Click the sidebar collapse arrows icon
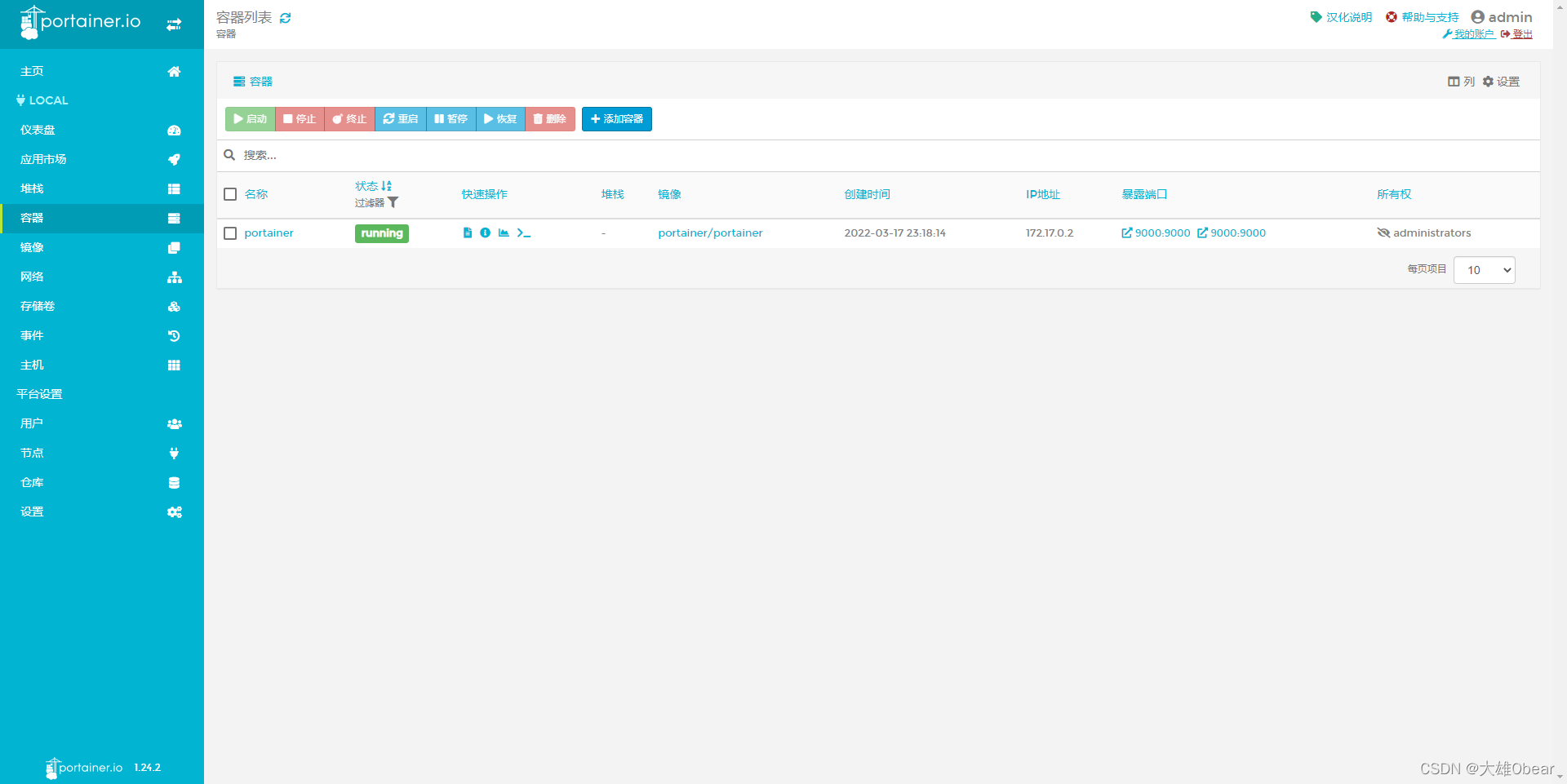Image resolution: width=1567 pixels, height=784 pixels. (x=174, y=24)
